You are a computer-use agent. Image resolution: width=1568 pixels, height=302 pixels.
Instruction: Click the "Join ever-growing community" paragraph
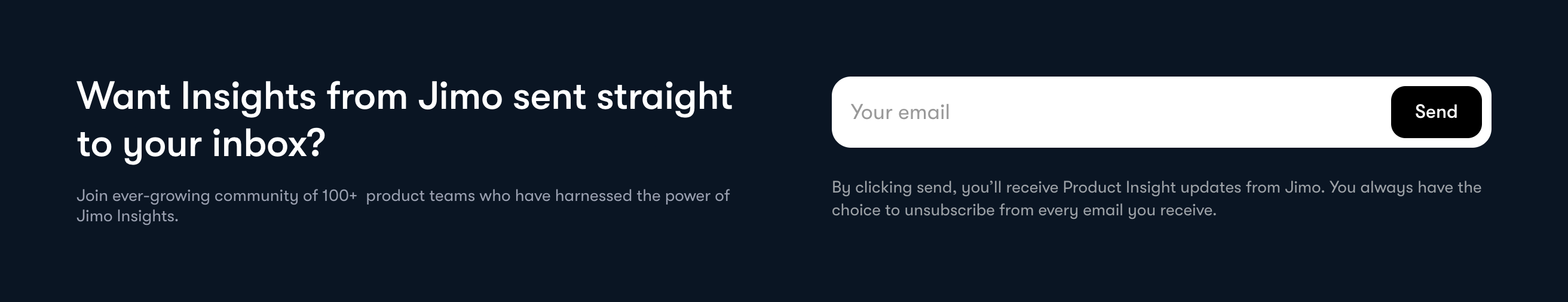[x=402, y=196]
